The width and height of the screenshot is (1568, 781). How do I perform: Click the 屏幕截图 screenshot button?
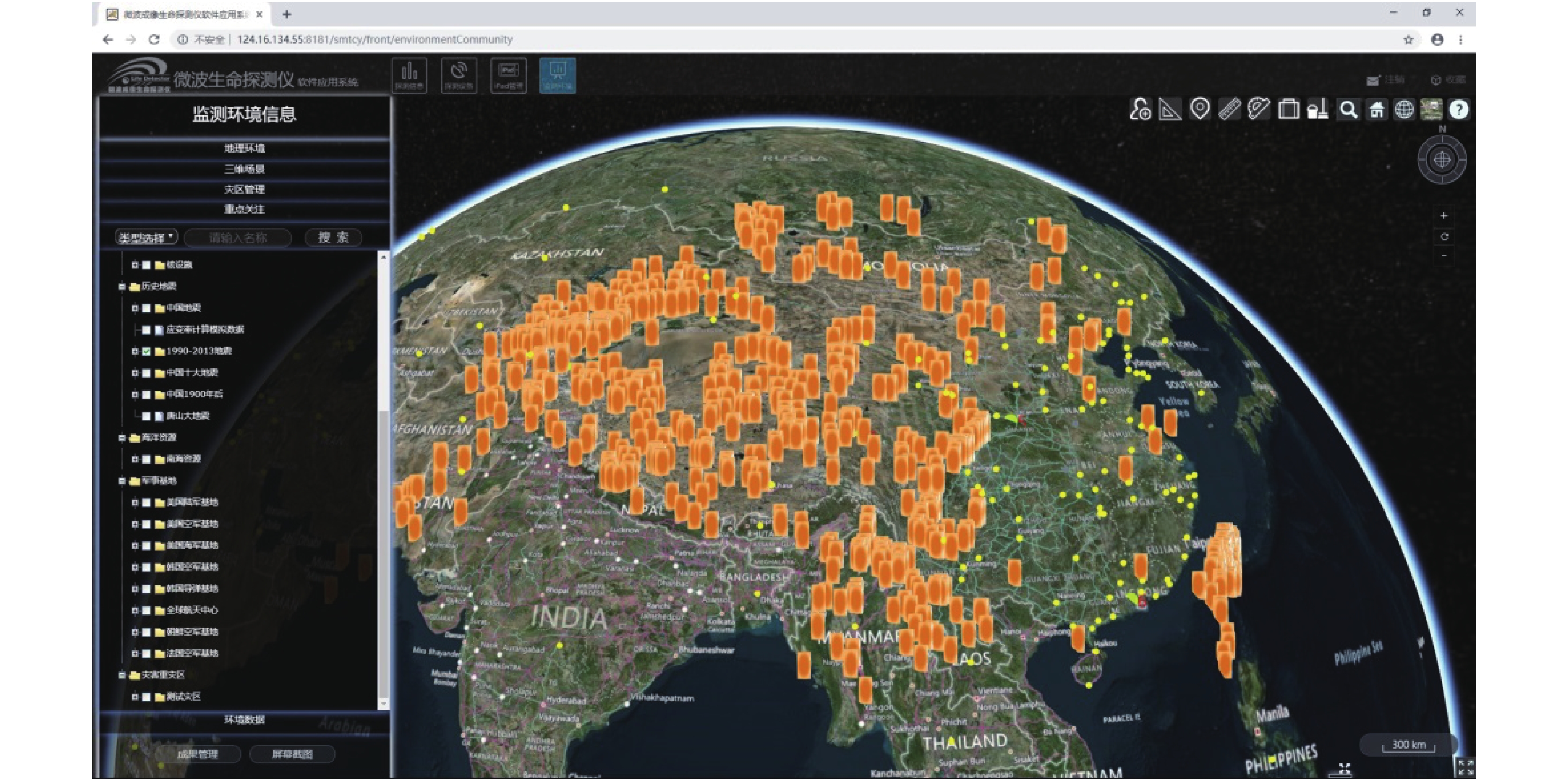(292, 754)
